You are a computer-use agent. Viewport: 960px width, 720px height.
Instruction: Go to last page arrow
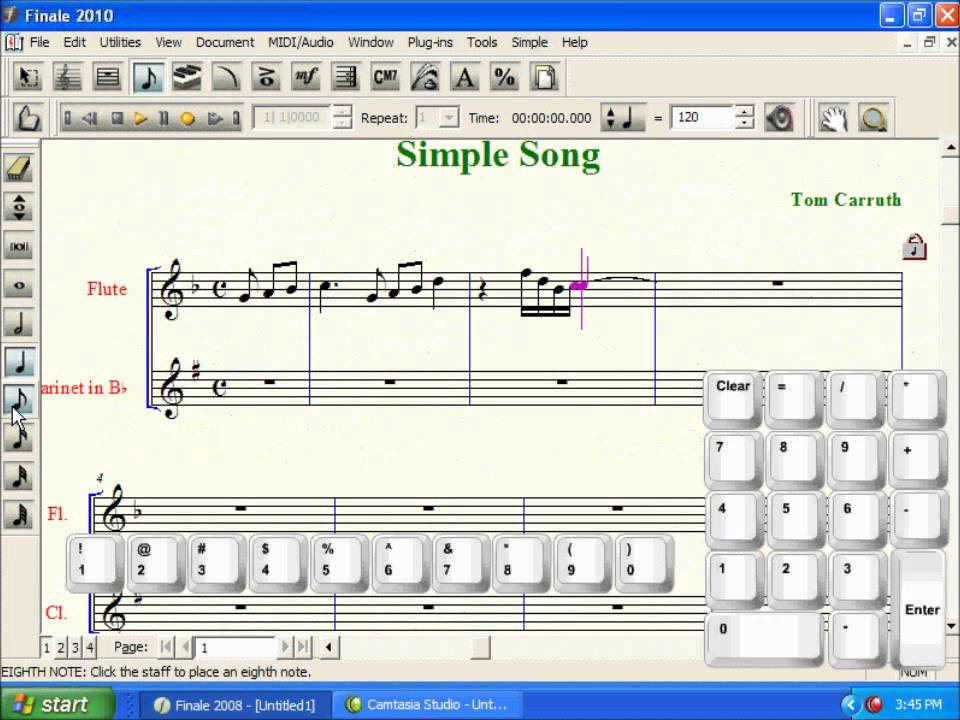(x=302, y=647)
